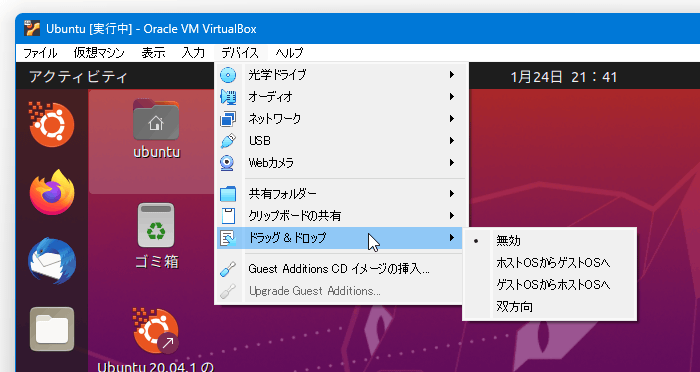Expand the ネットワーク submenu arrow
The image size is (700, 372).
click(452, 118)
